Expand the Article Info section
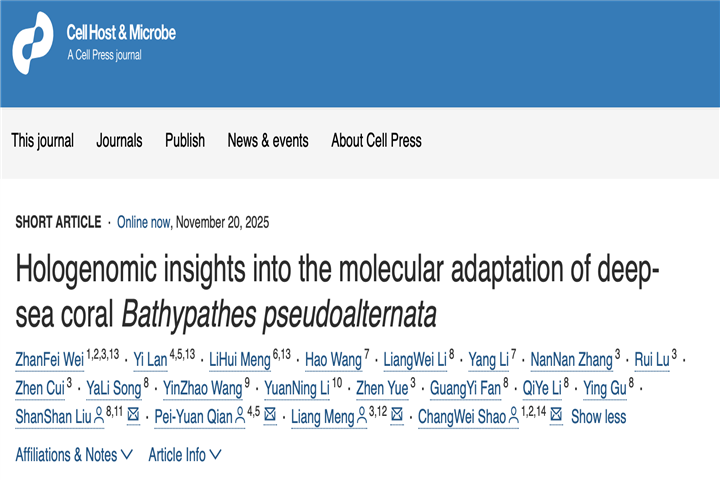The height and width of the screenshot is (480, 720). click(185, 455)
